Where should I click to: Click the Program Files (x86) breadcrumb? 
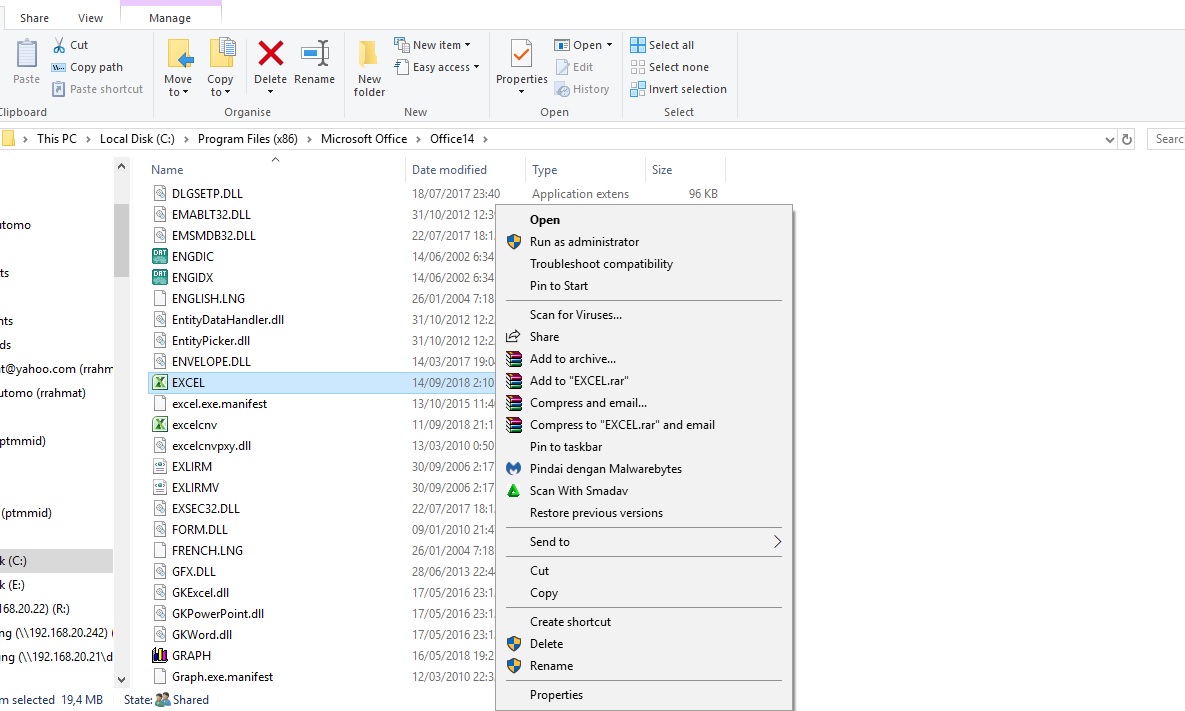click(x=248, y=139)
